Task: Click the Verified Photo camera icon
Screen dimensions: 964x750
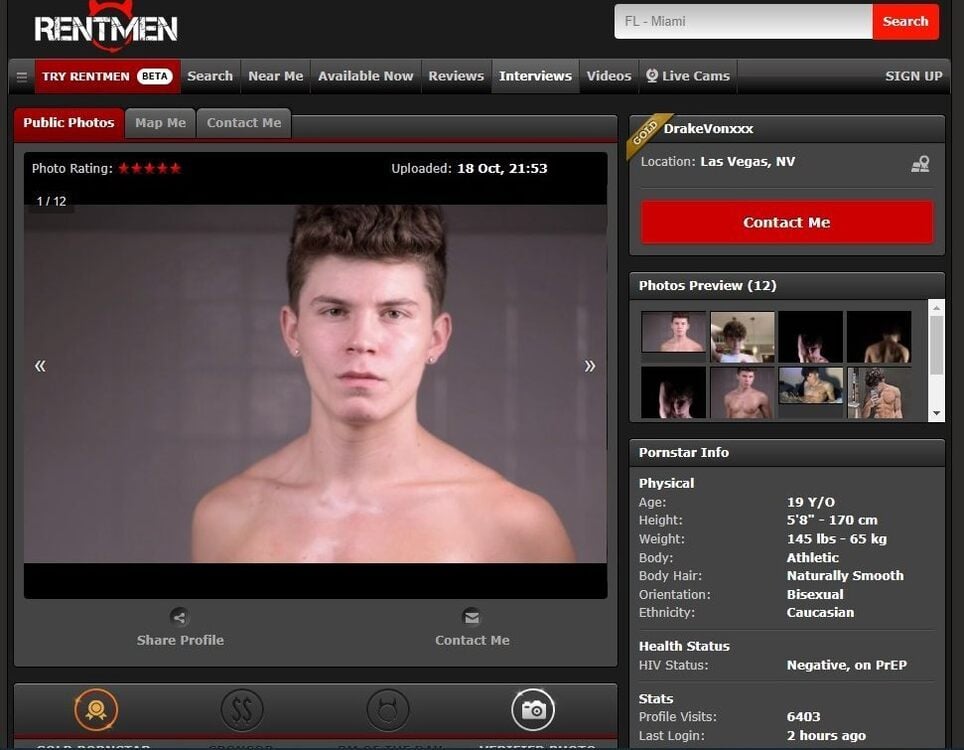Action: (x=533, y=710)
